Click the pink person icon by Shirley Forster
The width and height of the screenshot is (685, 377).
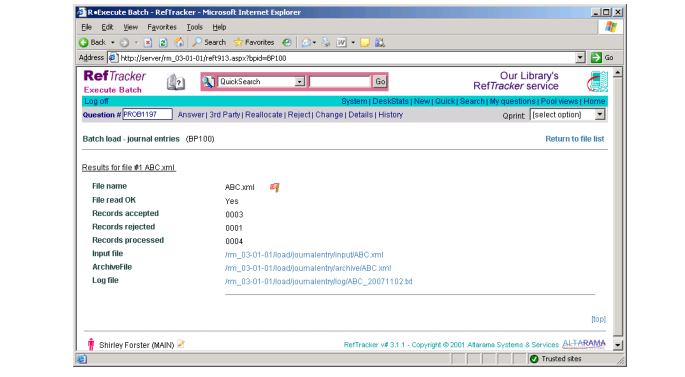pos(91,344)
